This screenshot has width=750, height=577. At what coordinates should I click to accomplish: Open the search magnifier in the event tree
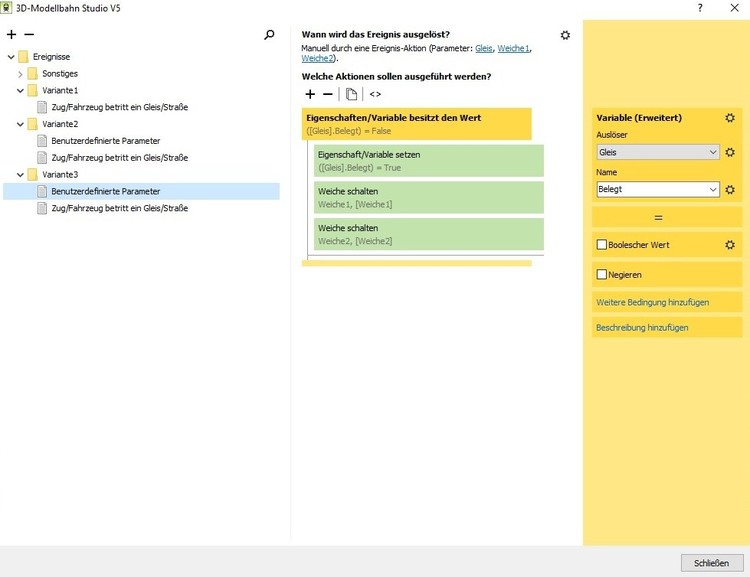click(x=269, y=34)
